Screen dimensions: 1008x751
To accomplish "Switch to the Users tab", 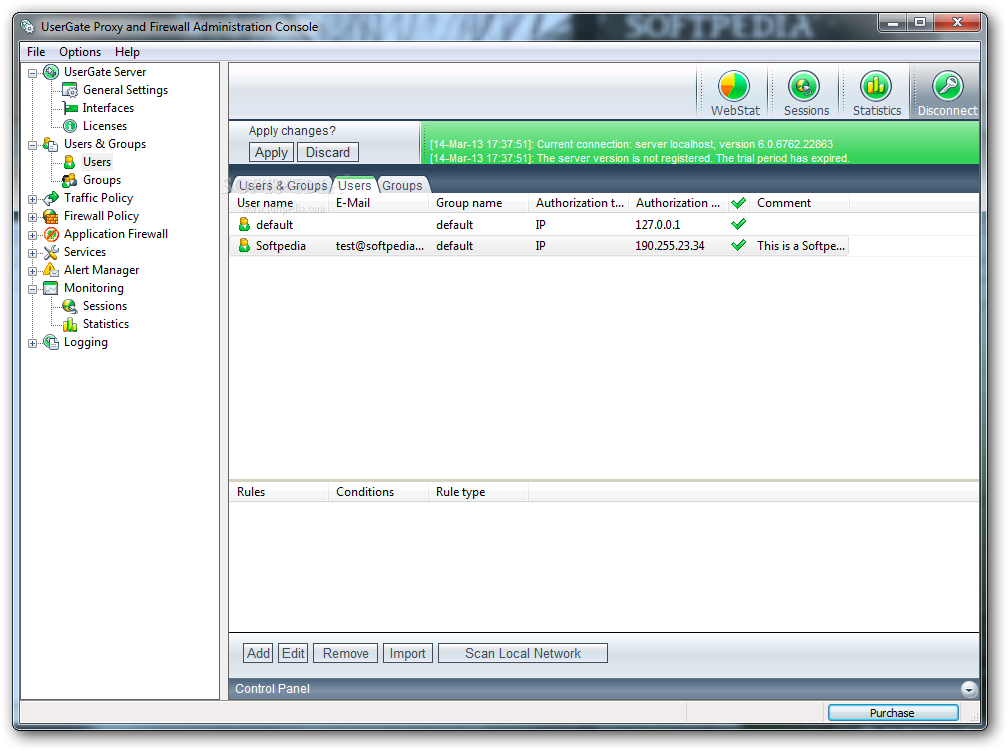I will [x=354, y=185].
